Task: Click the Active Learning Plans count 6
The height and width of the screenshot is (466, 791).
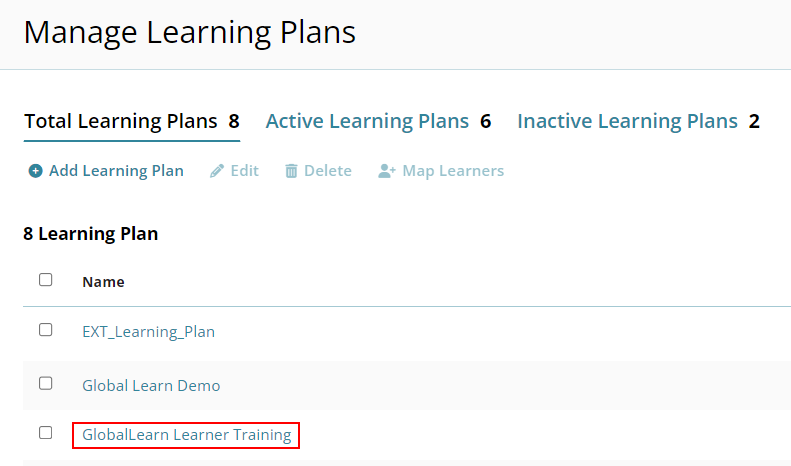Action: click(486, 121)
